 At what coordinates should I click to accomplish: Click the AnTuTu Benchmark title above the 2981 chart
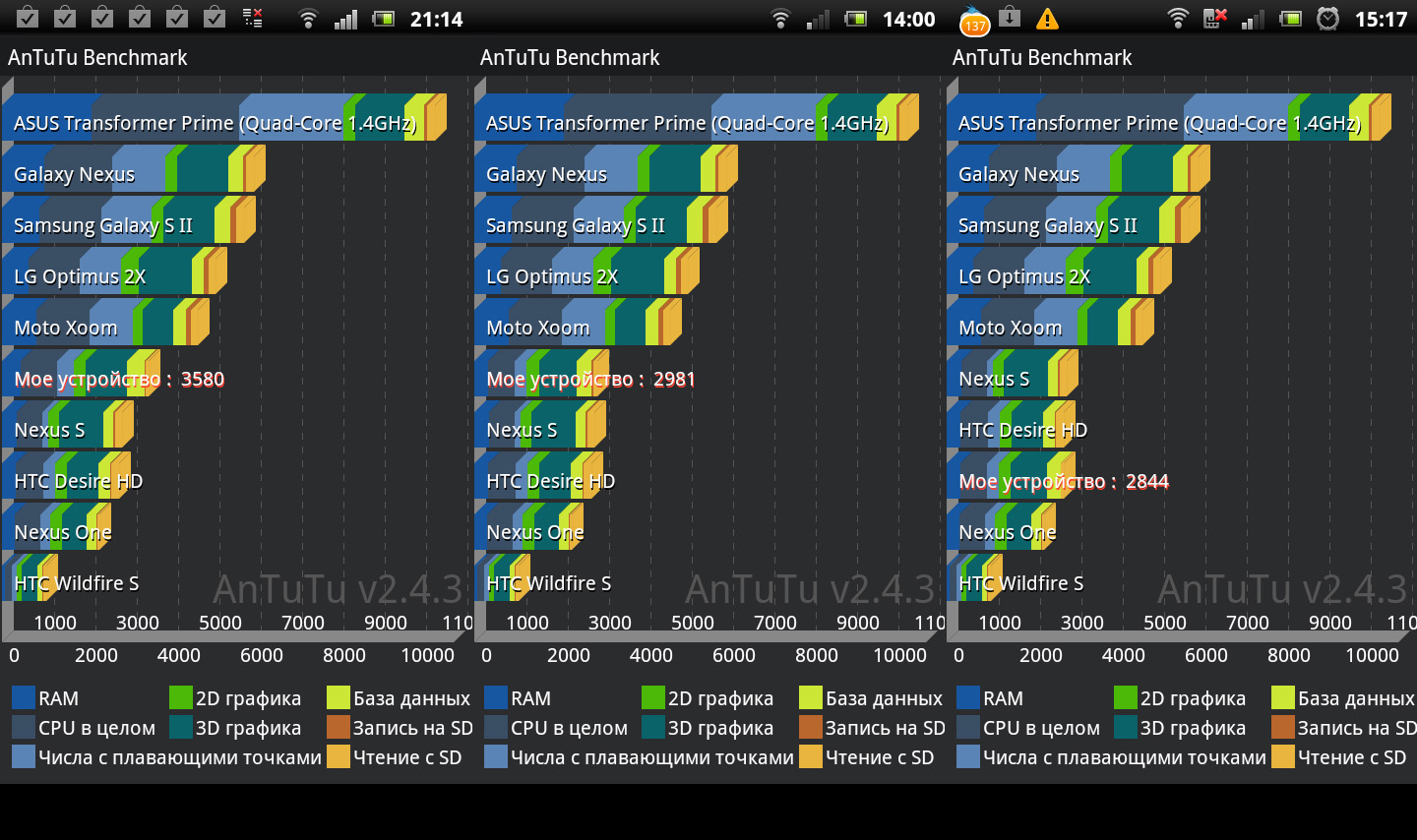tap(570, 57)
